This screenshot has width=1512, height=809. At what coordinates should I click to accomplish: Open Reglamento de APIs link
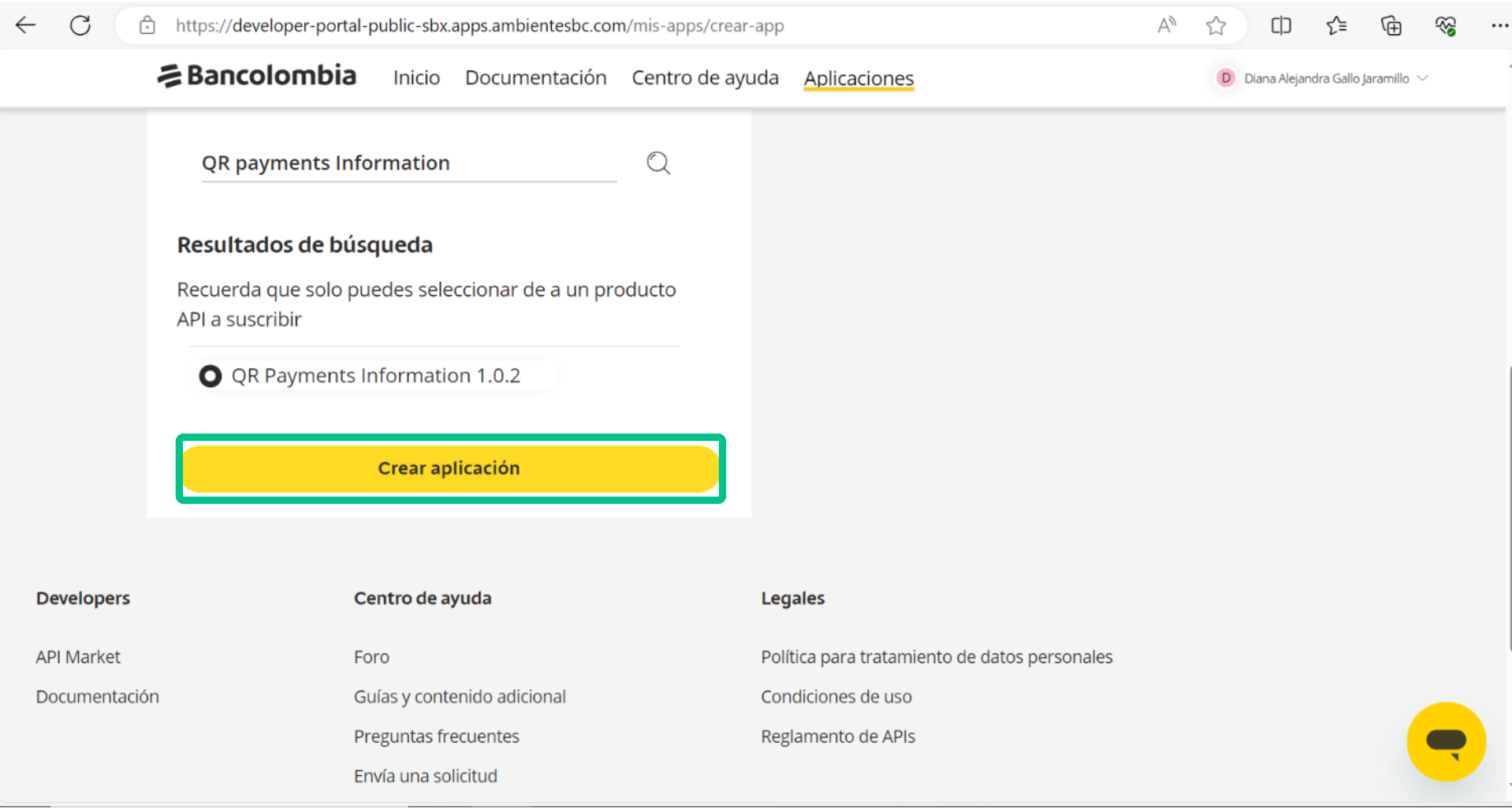coord(838,736)
